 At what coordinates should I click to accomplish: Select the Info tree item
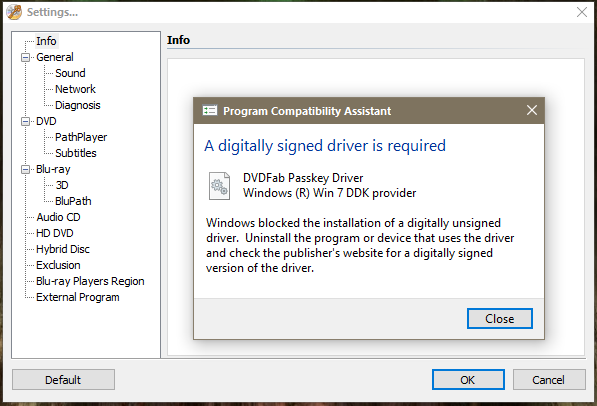(46, 41)
